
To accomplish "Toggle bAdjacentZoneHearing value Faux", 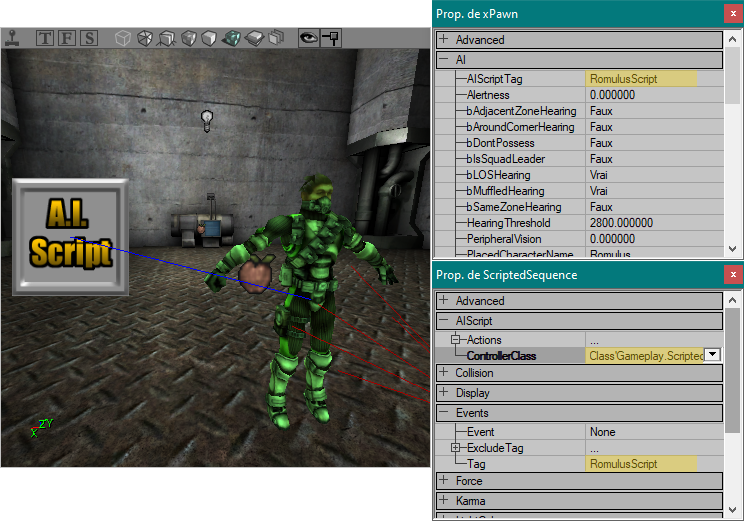I will coord(601,111).
